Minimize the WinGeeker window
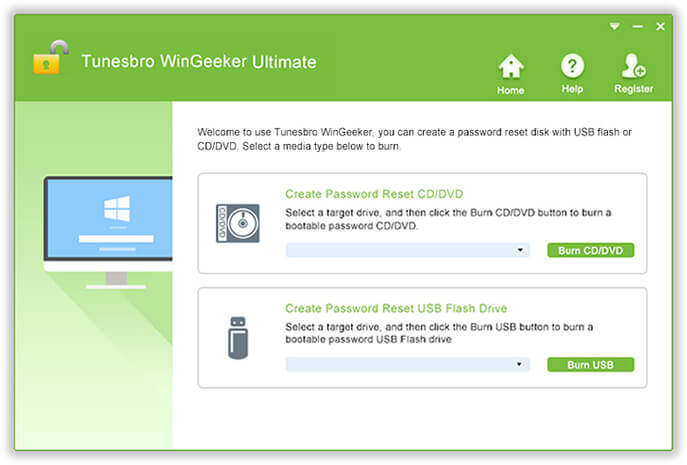 (x=637, y=27)
